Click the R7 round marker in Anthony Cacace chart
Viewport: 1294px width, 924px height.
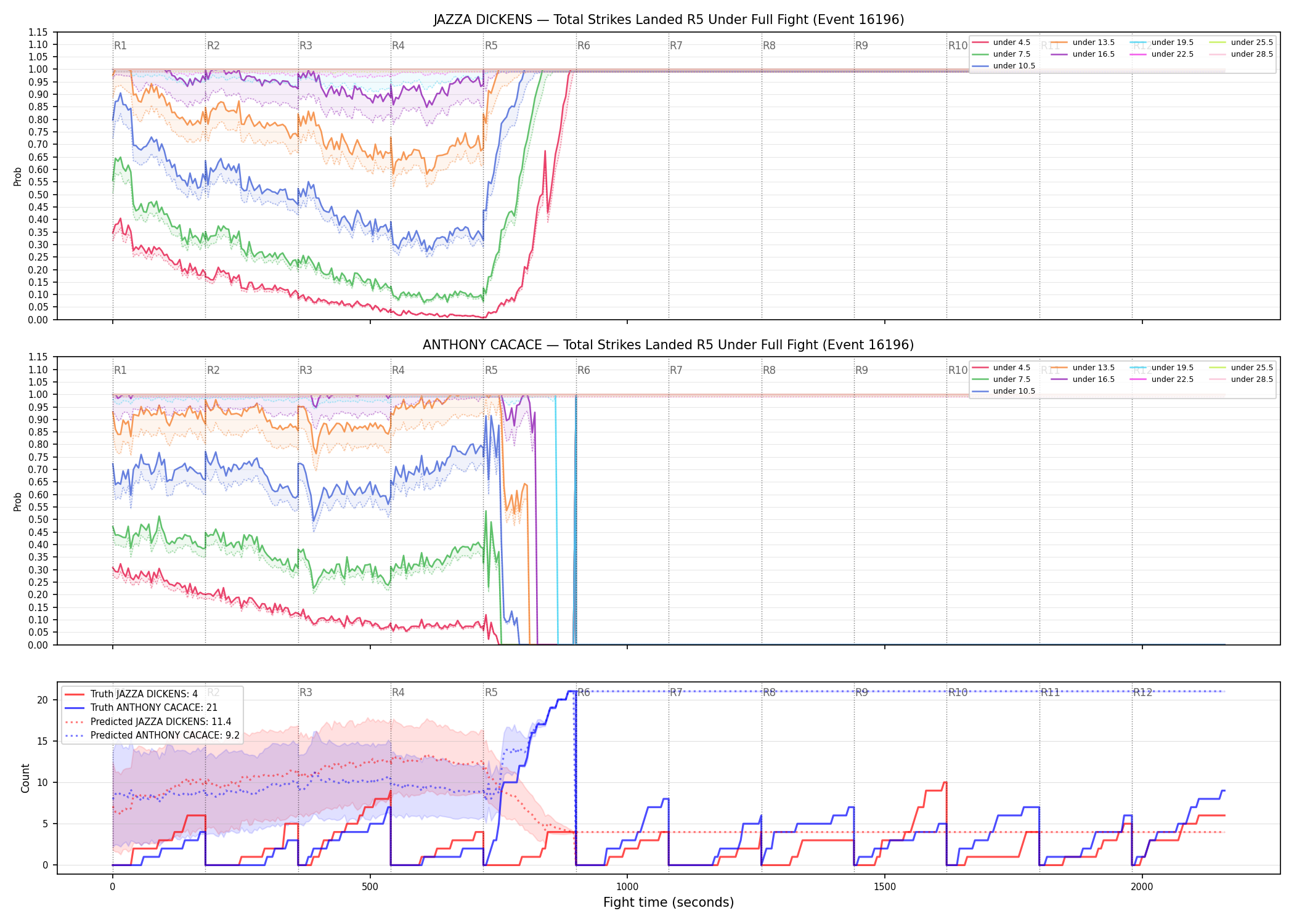(x=676, y=370)
